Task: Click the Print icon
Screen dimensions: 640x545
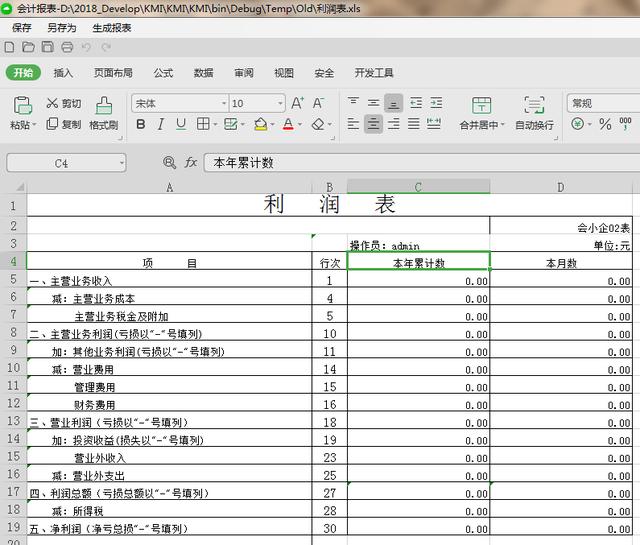Action: pos(67,47)
